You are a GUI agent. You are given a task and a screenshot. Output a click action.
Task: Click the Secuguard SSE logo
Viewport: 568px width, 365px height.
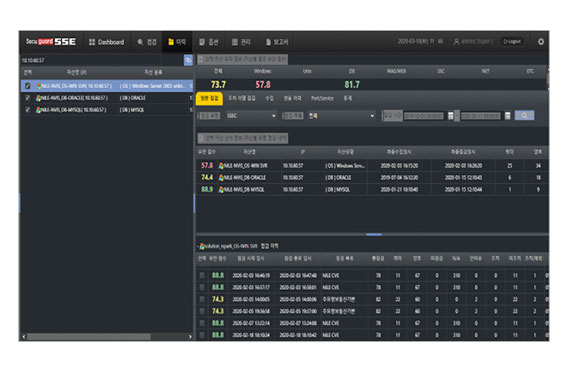pos(51,42)
